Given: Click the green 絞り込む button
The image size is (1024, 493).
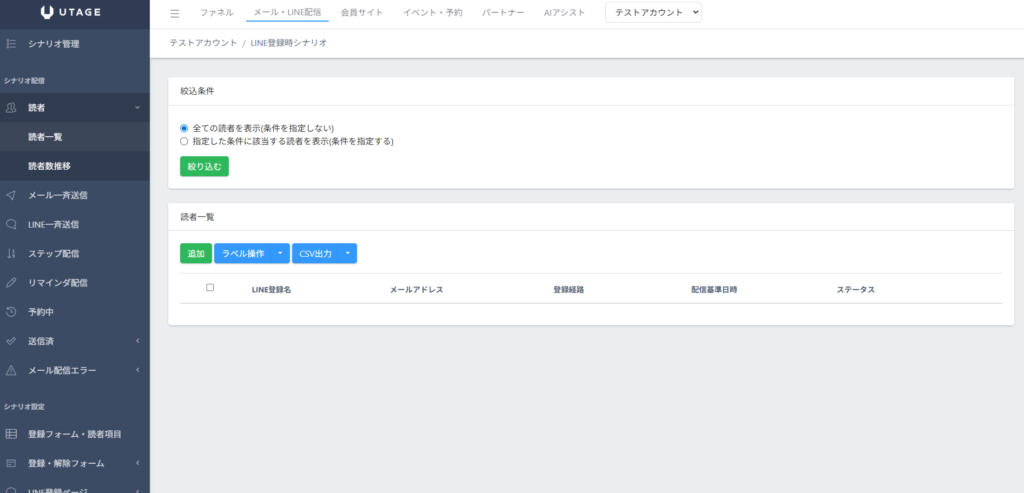Looking at the screenshot, I should [204, 166].
